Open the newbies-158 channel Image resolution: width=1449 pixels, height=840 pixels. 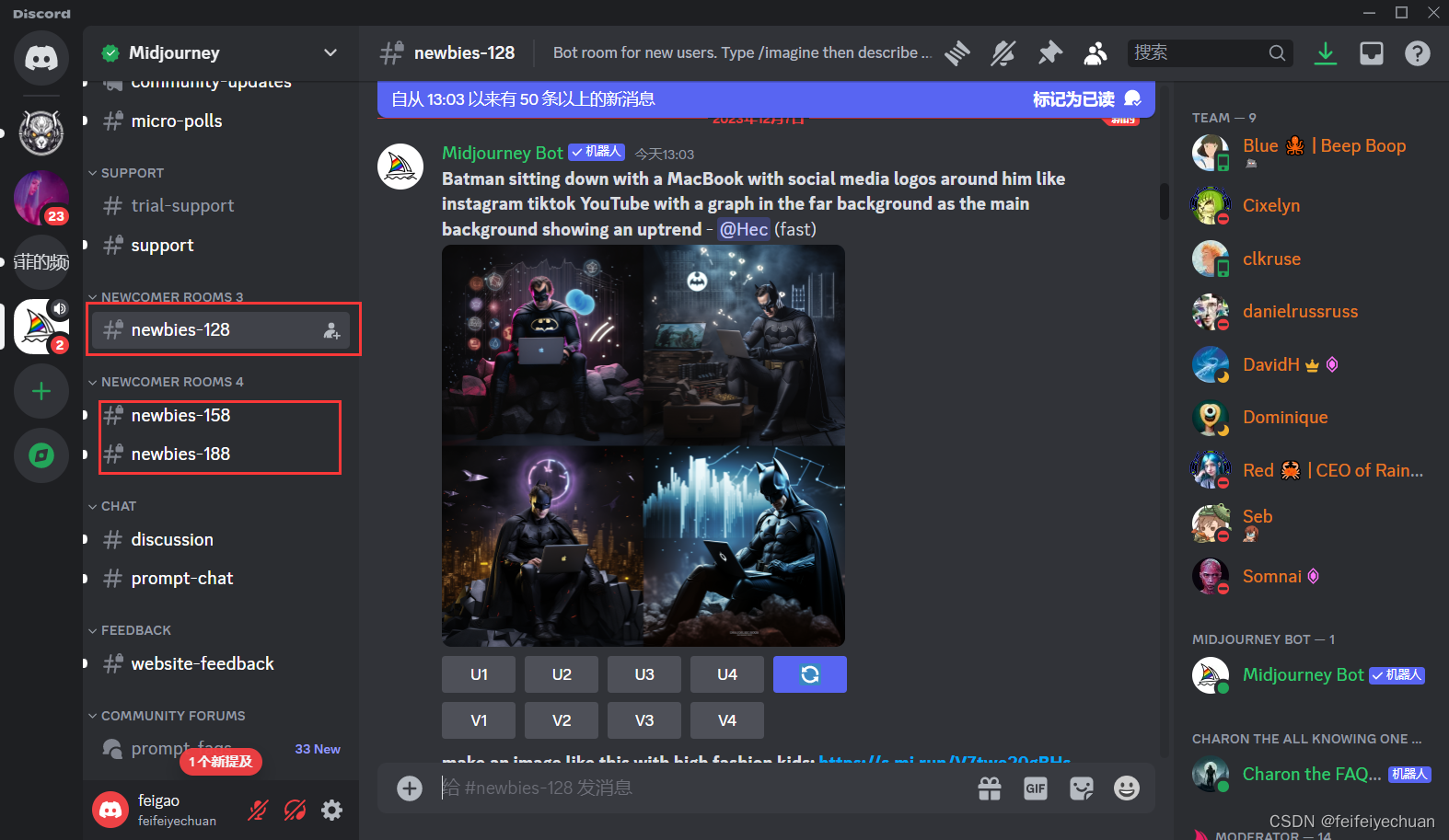219,415
